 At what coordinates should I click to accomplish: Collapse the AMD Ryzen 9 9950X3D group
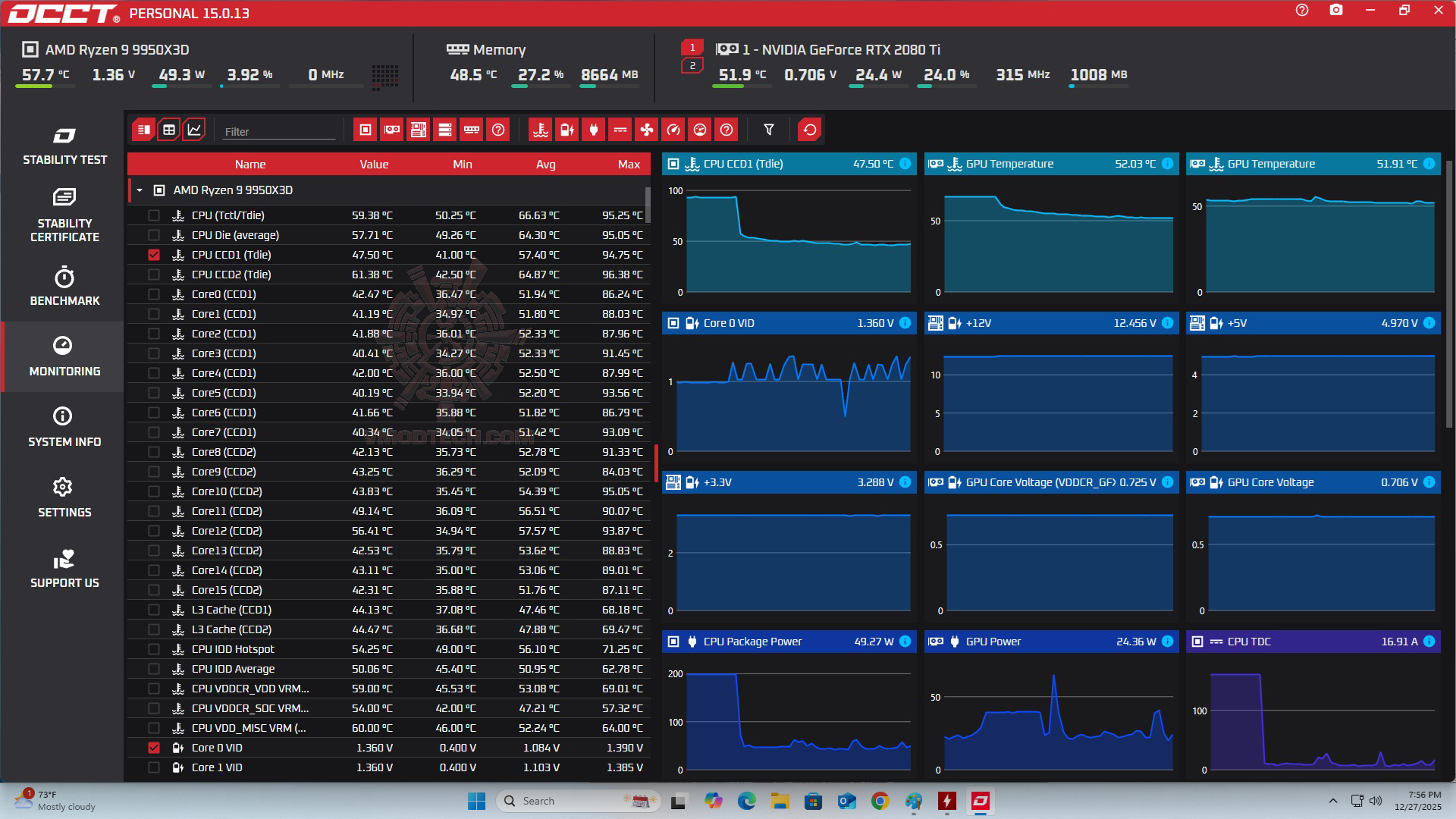click(x=140, y=190)
